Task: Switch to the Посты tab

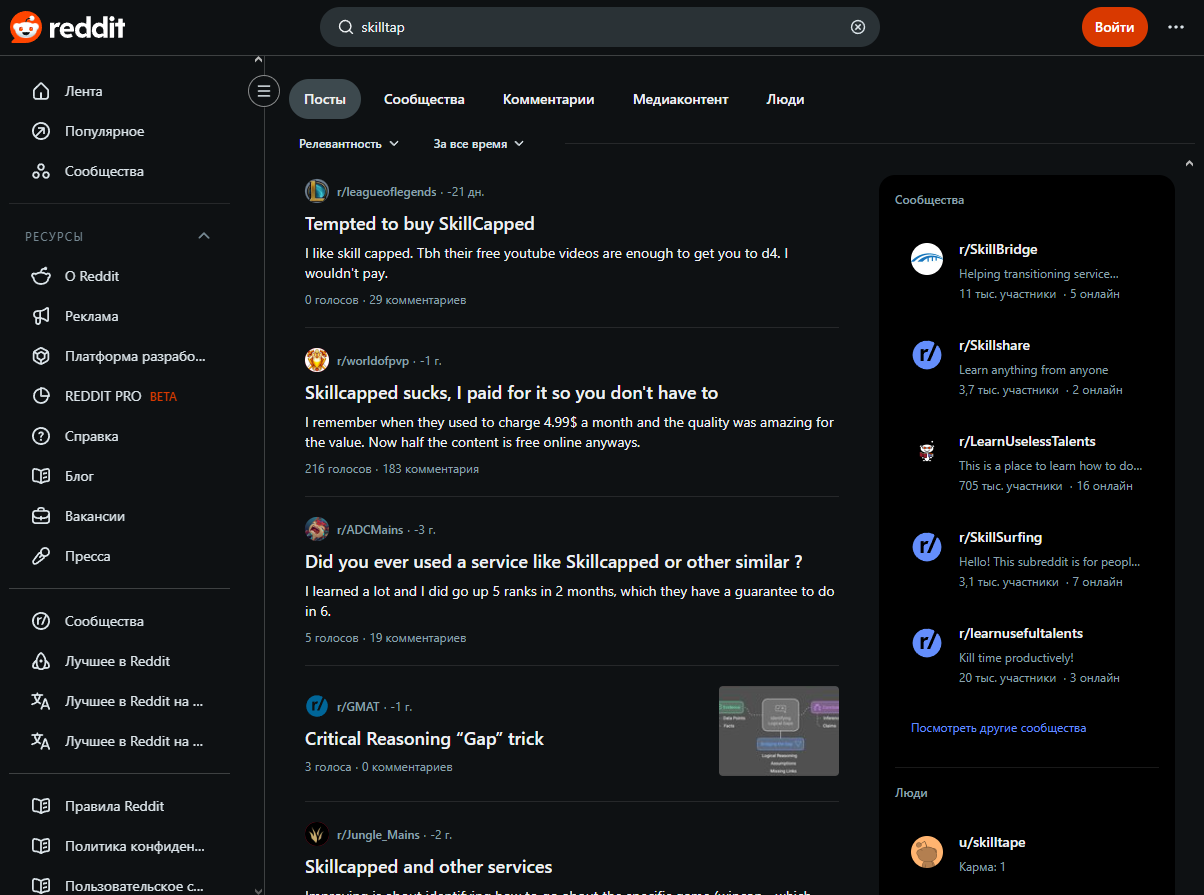Action: pyautogui.click(x=325, y=99)
